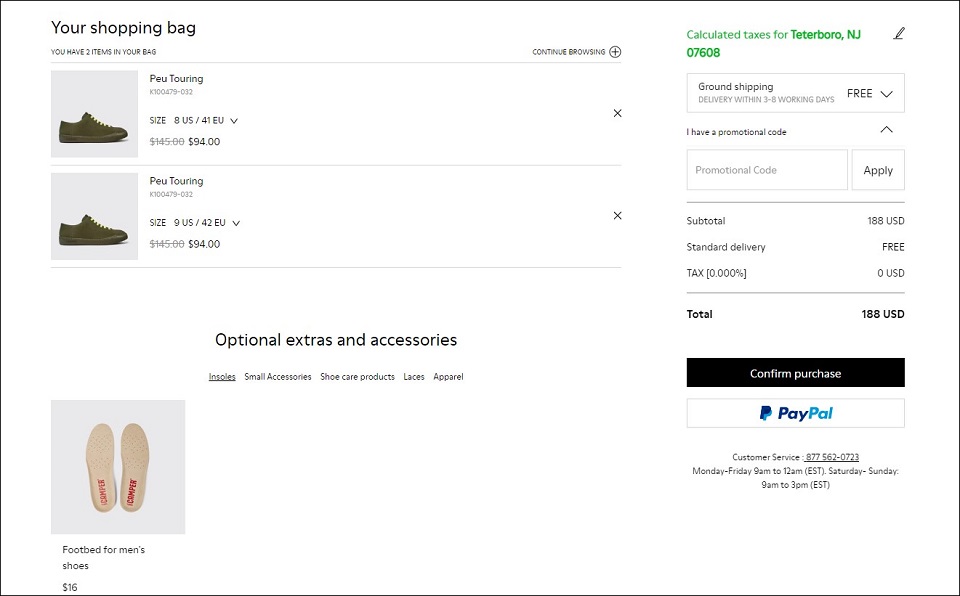Open the Apparel tab
The height and width of the screenshot is (596, 960).
(x=448, y=377)
